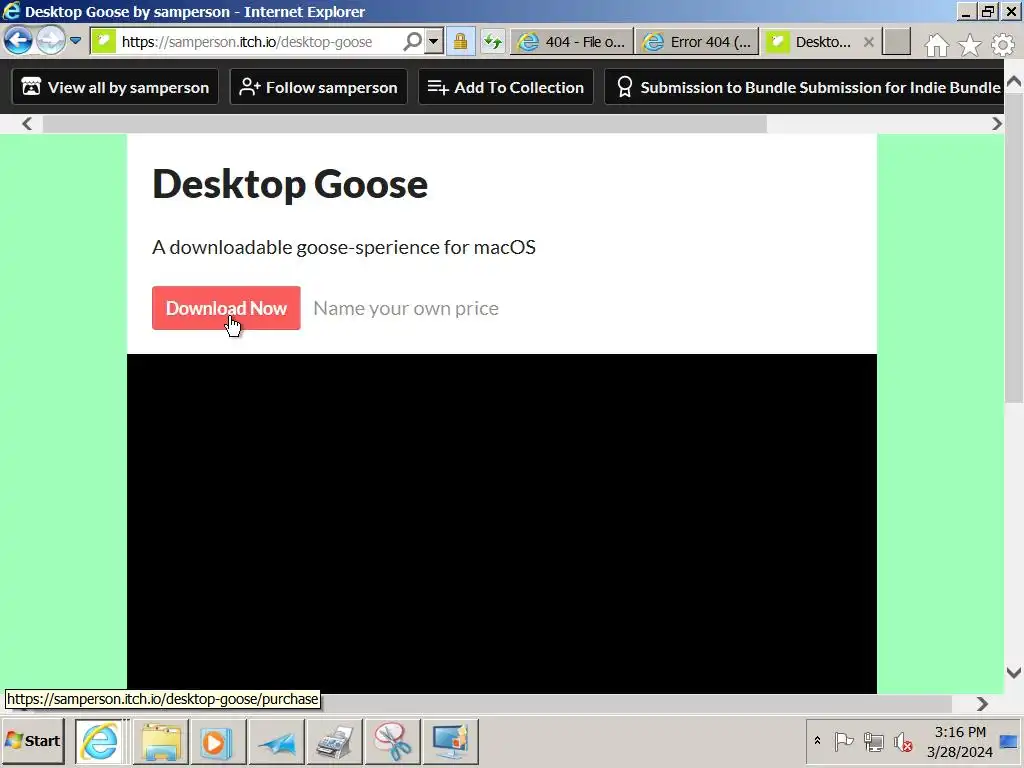Switch to the '404 - File o...' tab
Image resolution: width=1024 pixels, height=768 pixels.
(572, 42)
